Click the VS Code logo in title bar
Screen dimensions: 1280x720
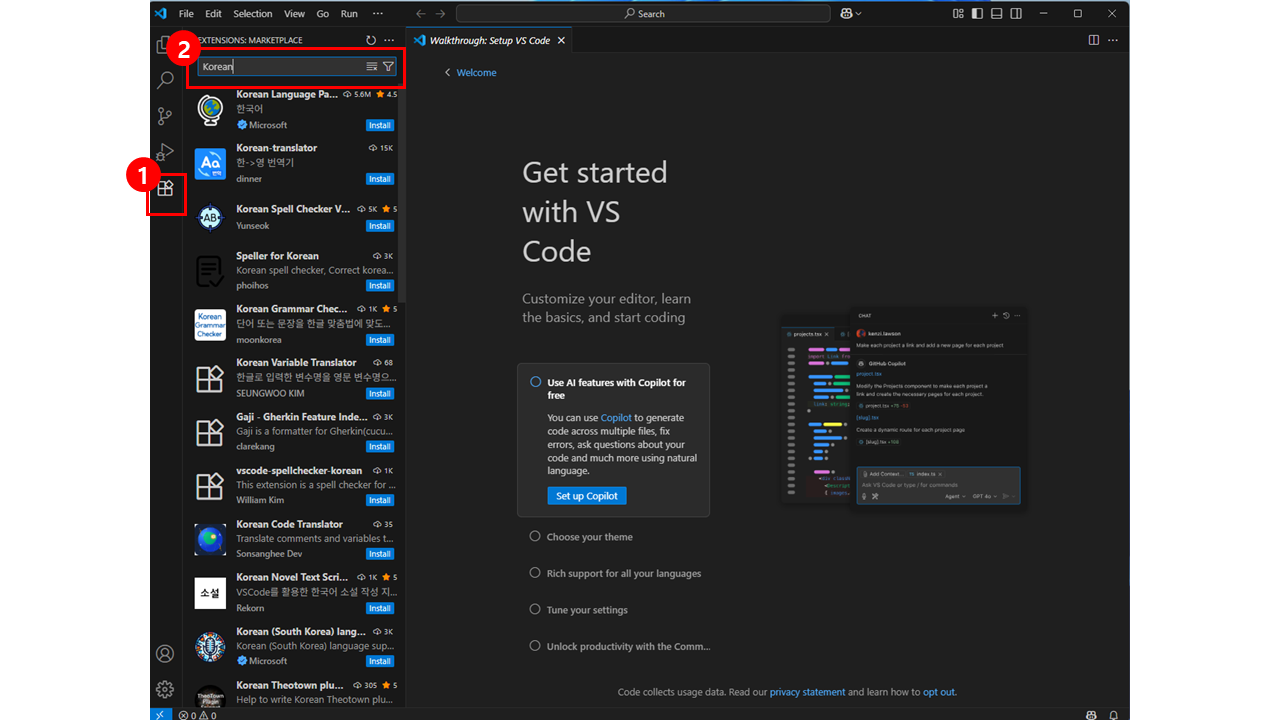(x=160, y=13)
